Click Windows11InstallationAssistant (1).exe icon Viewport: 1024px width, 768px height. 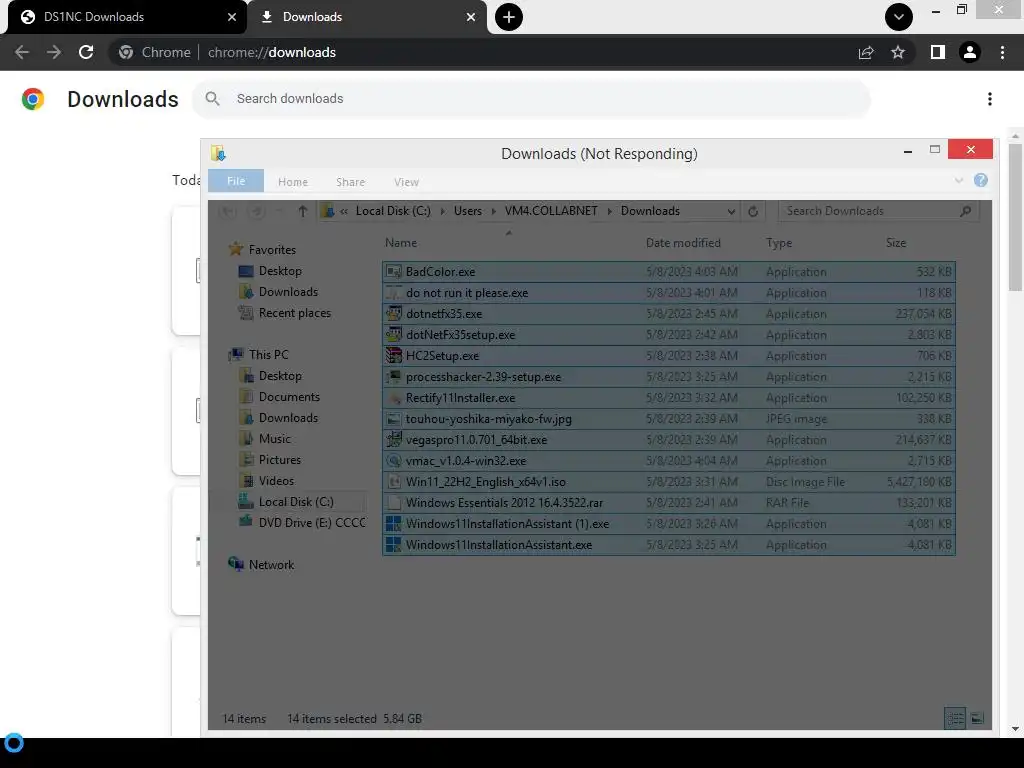(393, 524)
